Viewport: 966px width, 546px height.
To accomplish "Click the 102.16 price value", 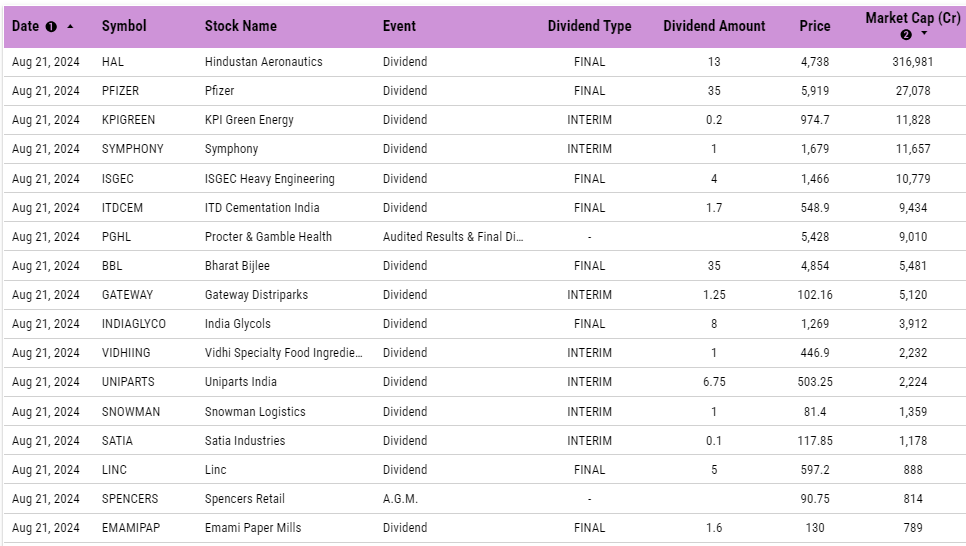I will click(814, 295).
